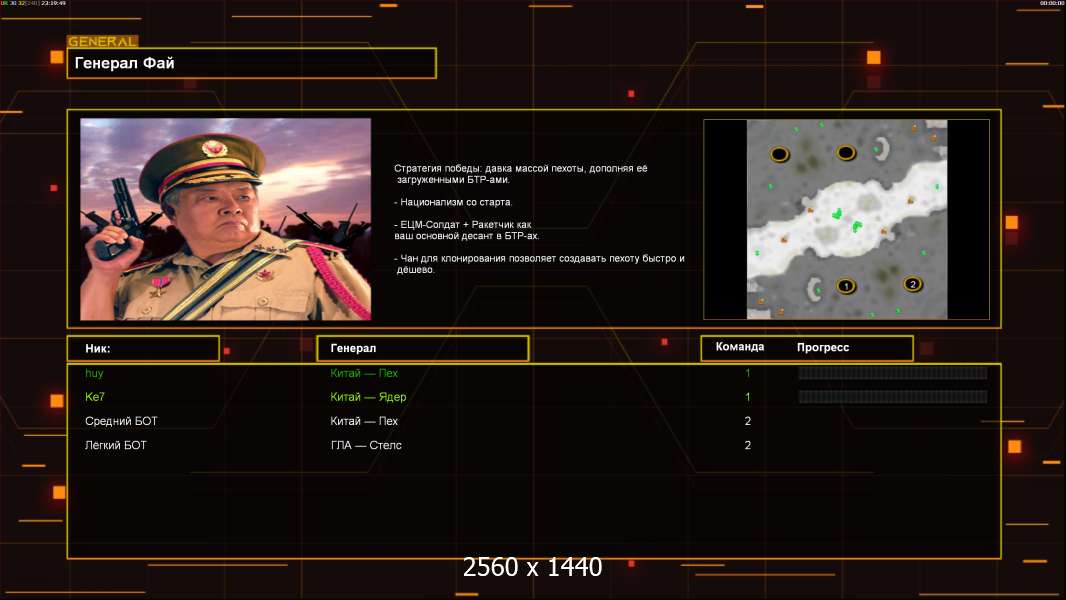Viewport: 1066px width, 600px height.
Task: Click the Команда column header
Action: [740, 347]
